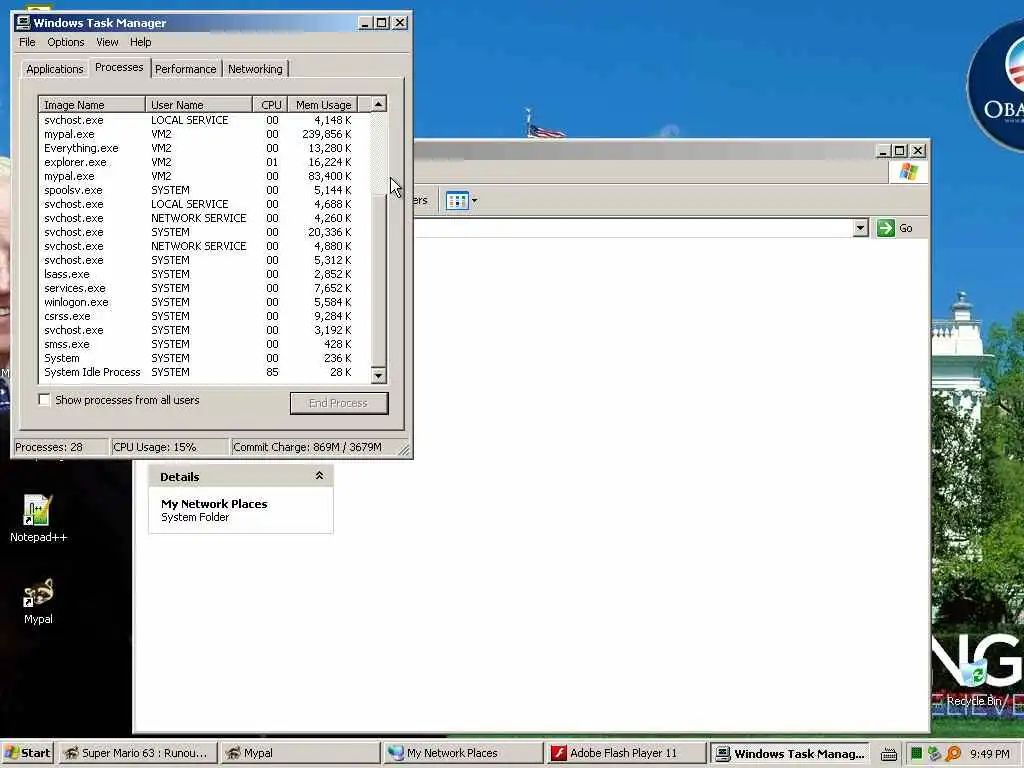Open the Views icon dropdown arrow
Image resolution: width=1024 pixels, height=768 pixels.
click(x=474, y=200)
